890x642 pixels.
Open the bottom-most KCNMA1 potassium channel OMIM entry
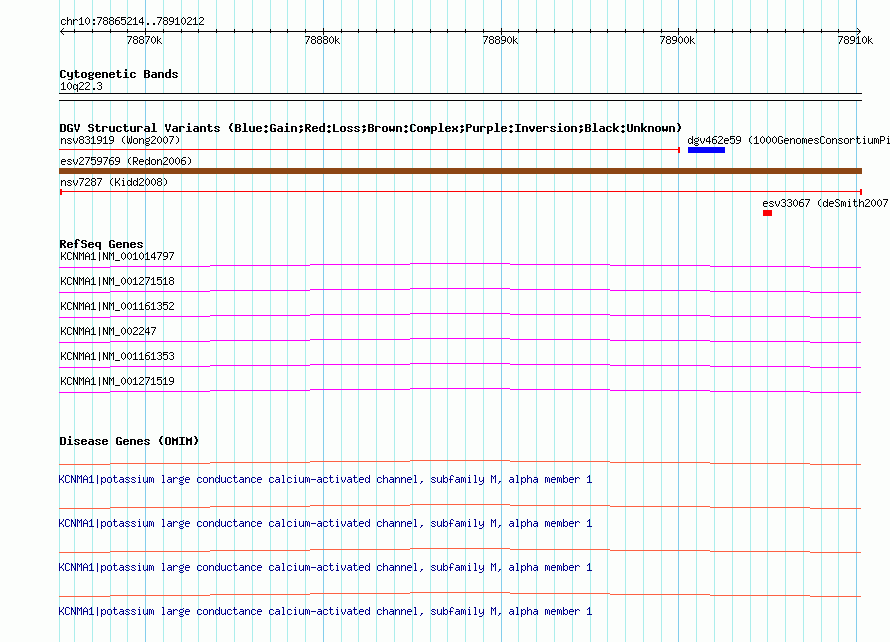[x=325, y=612]
